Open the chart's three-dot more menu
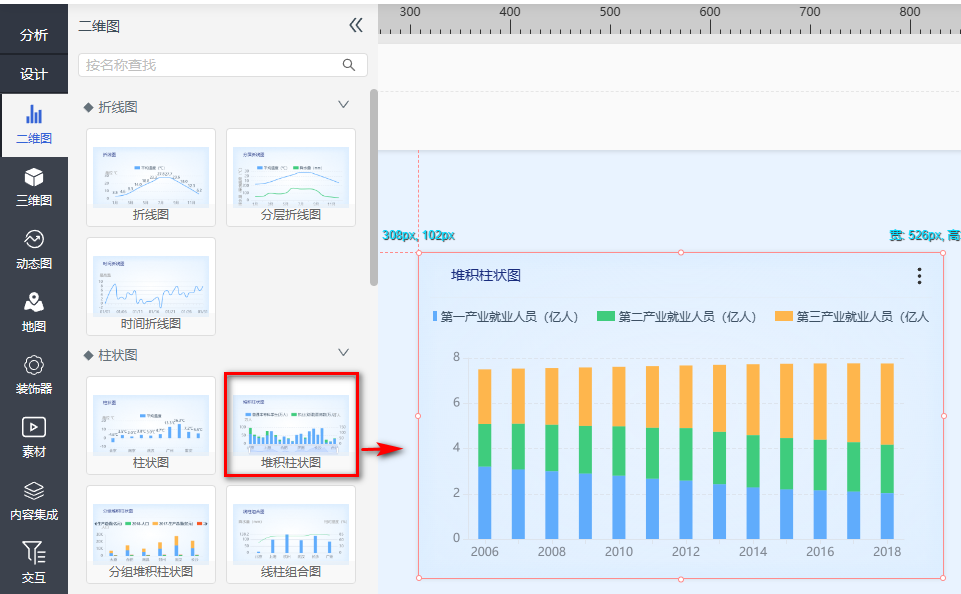961x594 pixels. 919,276
